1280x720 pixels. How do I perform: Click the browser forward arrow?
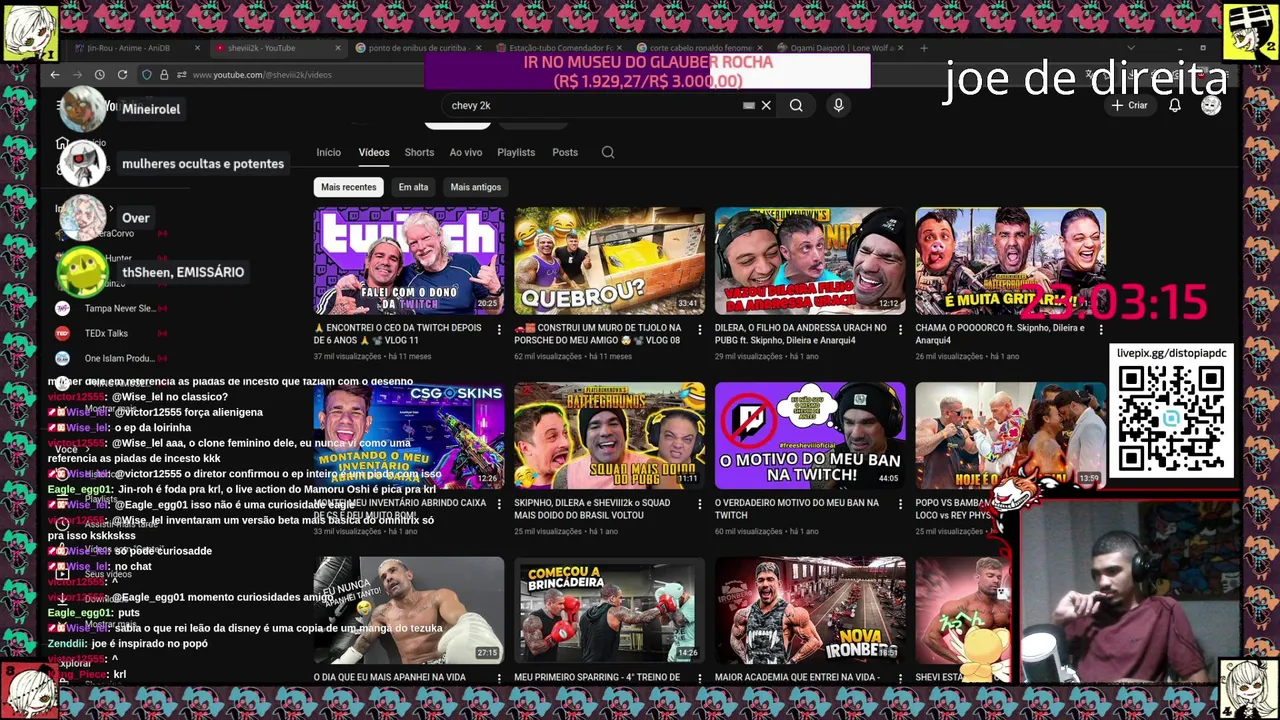click(x=77, y=75)
